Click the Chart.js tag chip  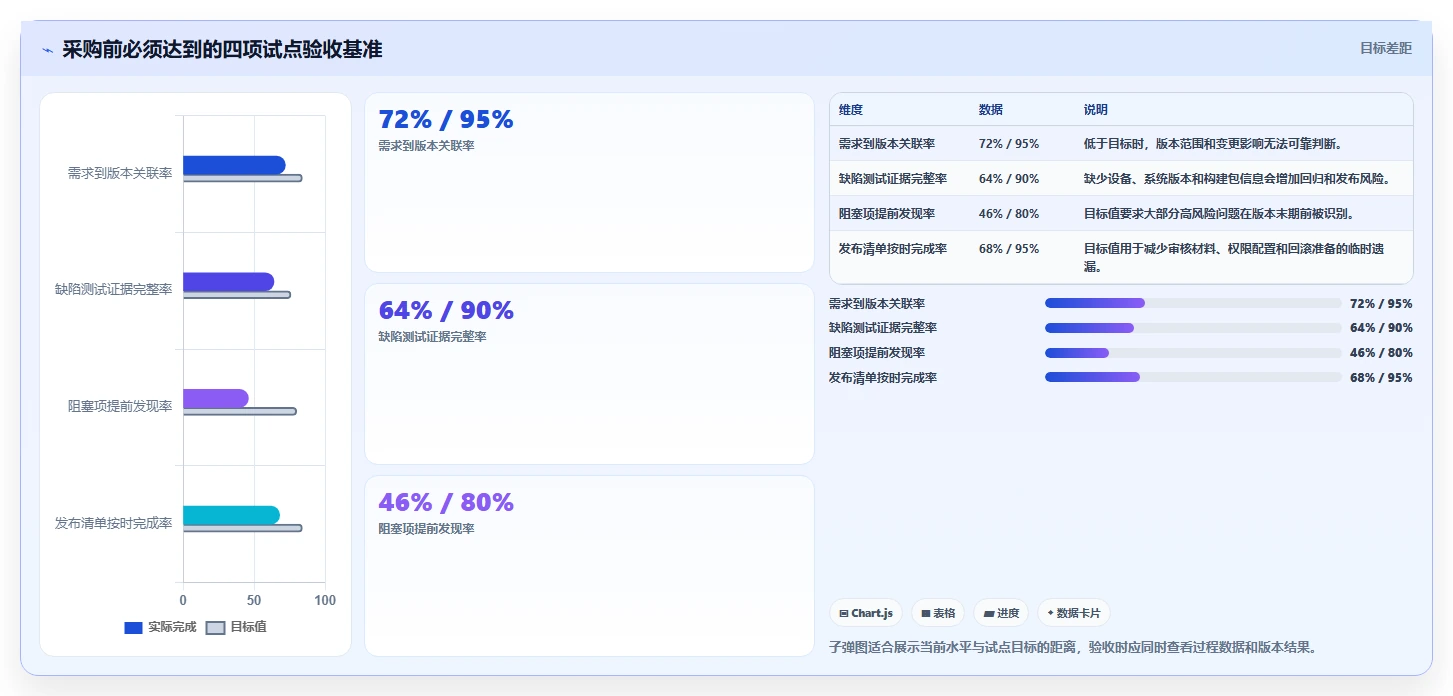[x=866, y=613]
